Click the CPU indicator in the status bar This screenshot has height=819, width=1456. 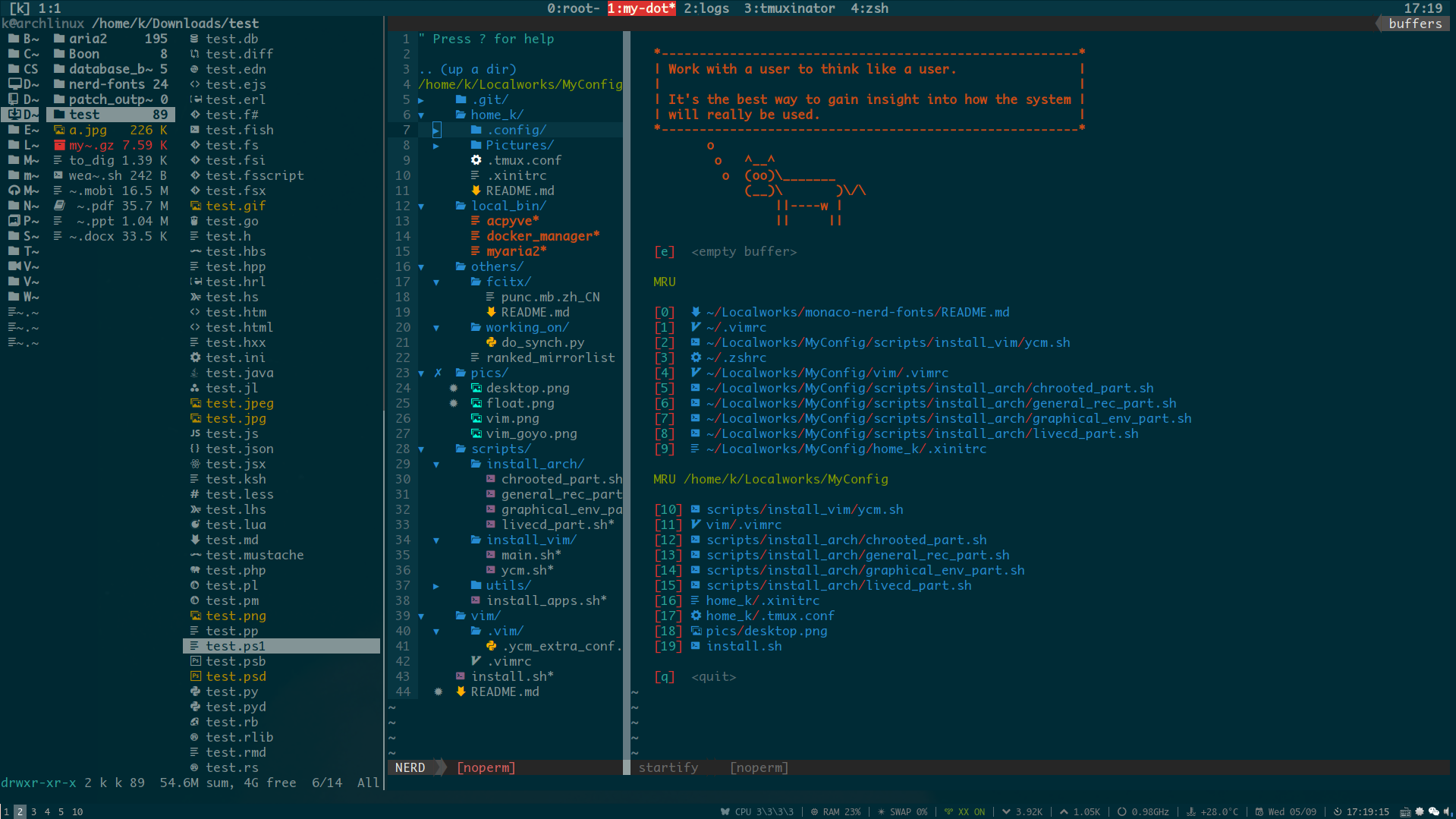[756, 811]
